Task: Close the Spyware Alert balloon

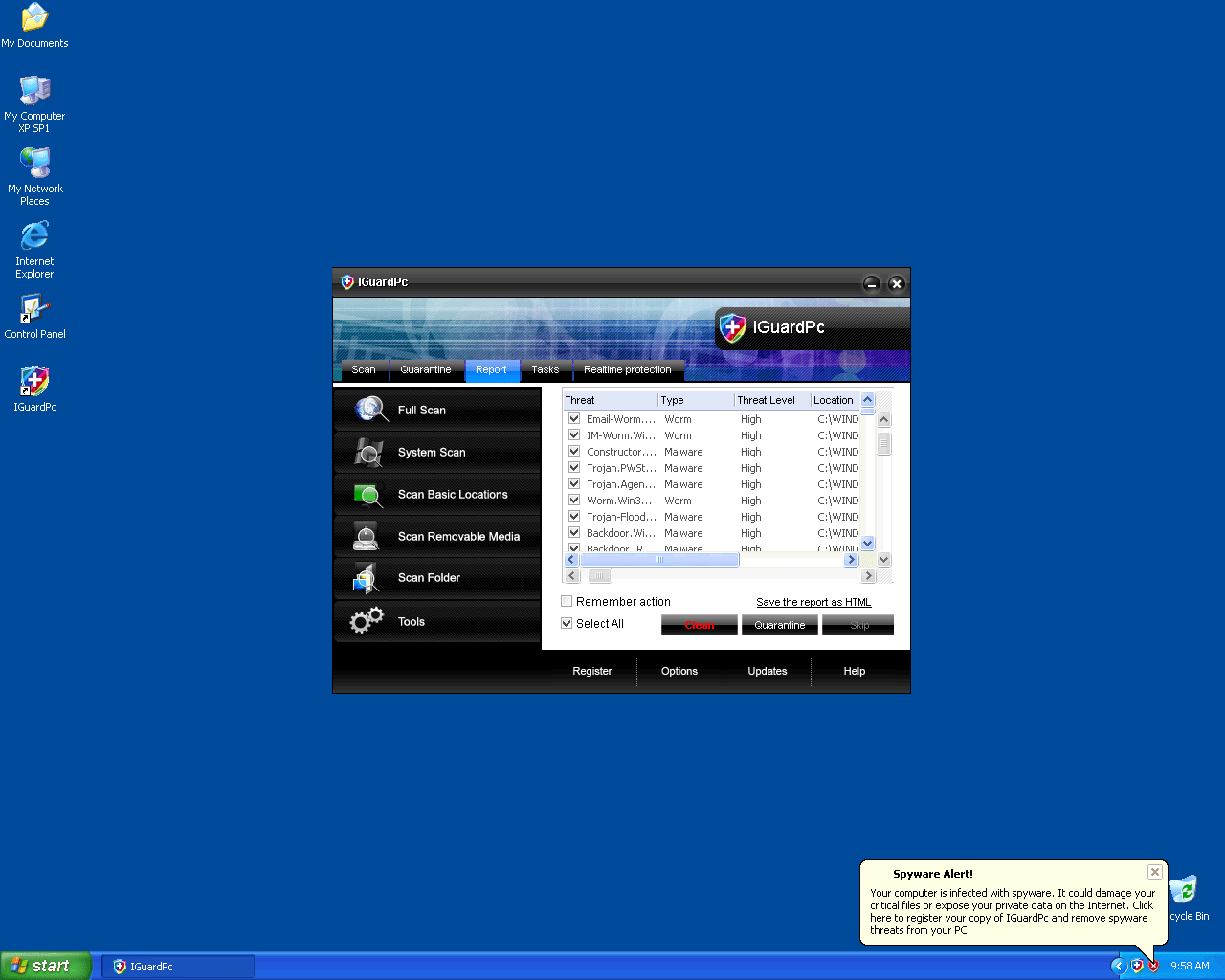Action: click(x=1155, y=872)
